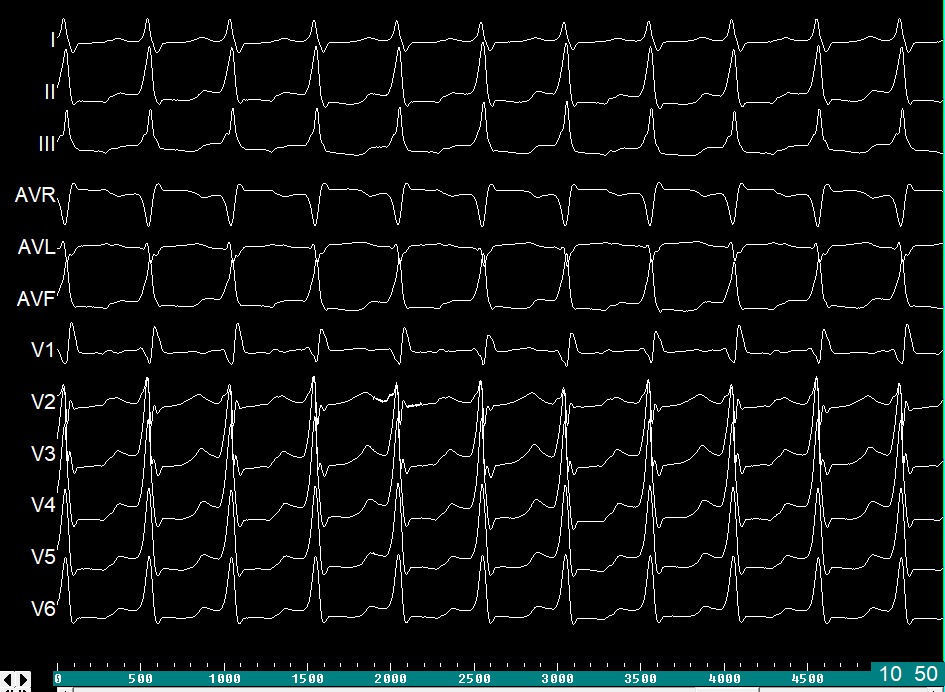The width and height of the screenshot is (945, 692).
Task: Click the 2000 mark on the time ruler
Action: pos(391,679)
